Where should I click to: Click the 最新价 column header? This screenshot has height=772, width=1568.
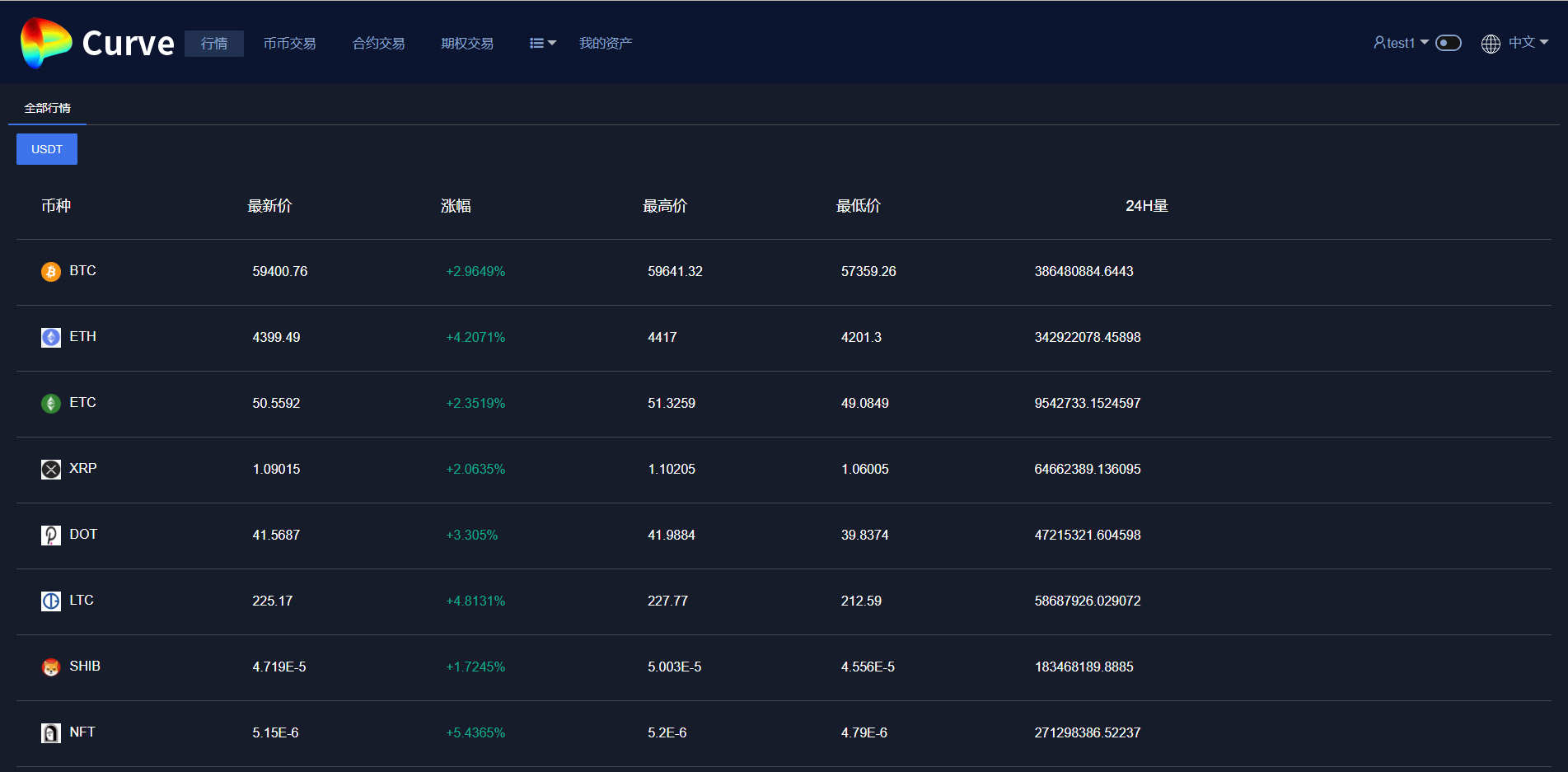click(x=270, y=206)
